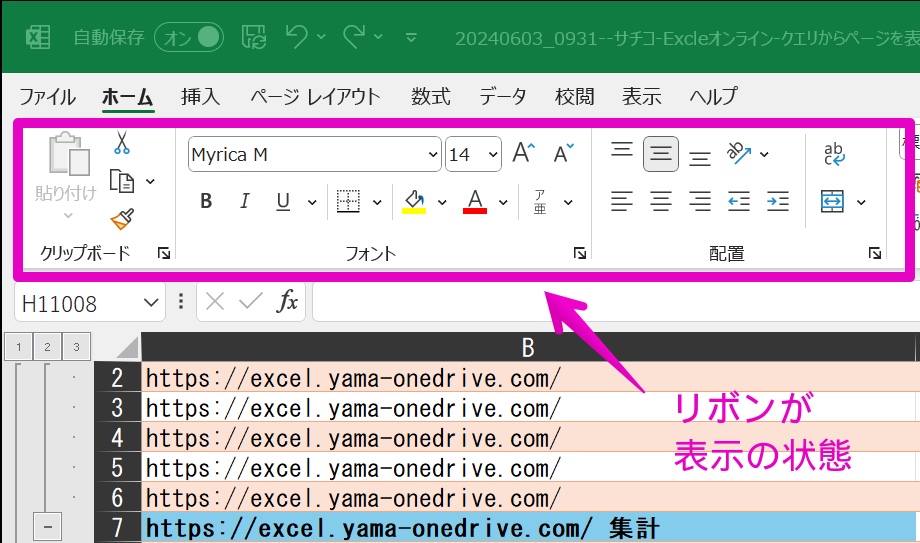This screenshot has height=543, width=920.
Task: Redo the last undone action
Action: pos(354,36)
